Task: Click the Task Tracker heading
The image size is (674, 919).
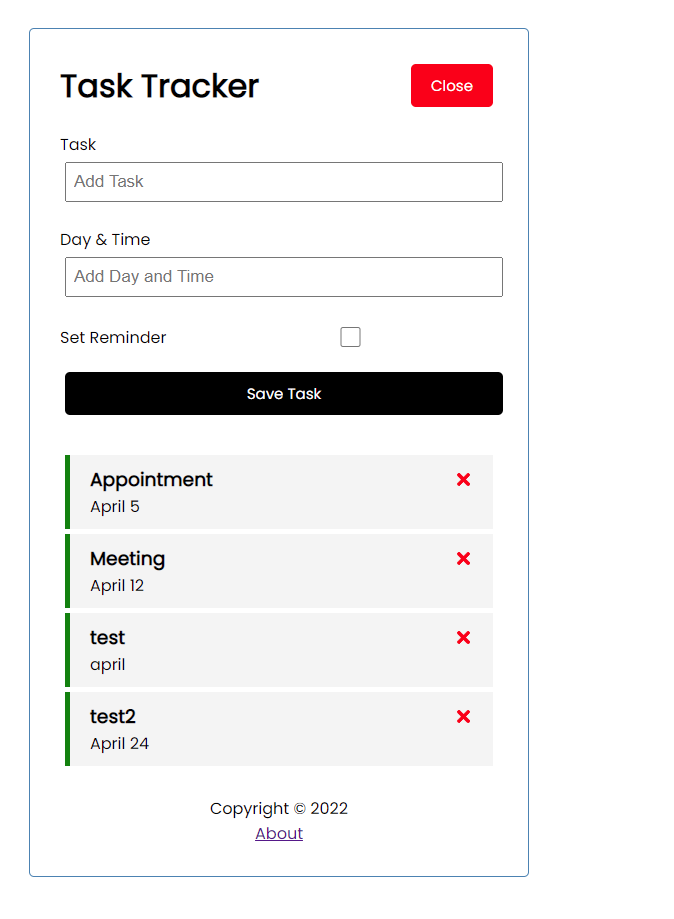Action: click(x=159, y=86)
